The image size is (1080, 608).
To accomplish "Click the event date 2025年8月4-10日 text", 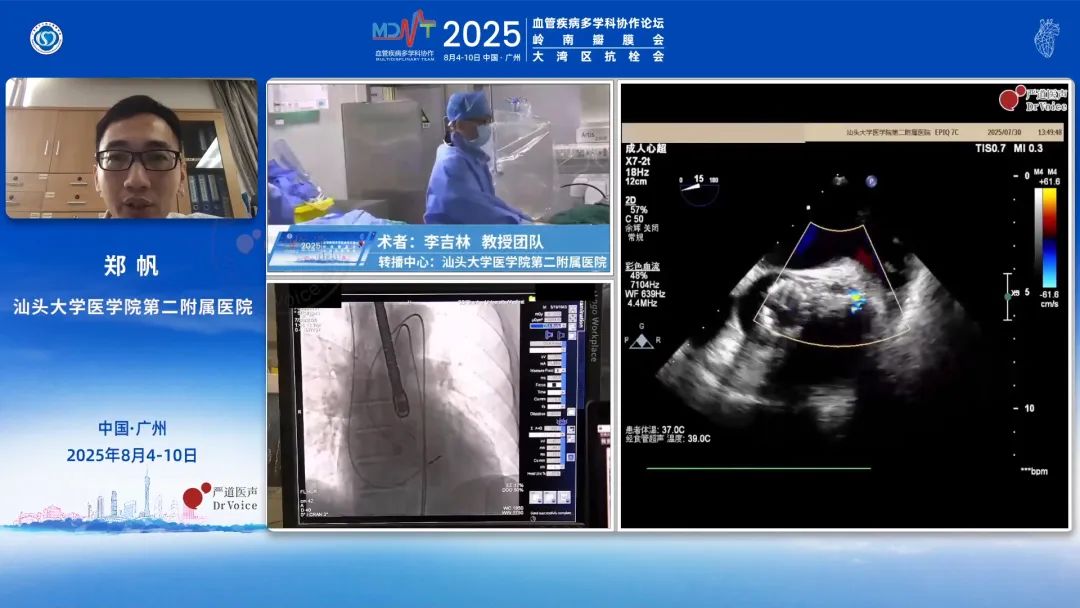I will 132,455.
